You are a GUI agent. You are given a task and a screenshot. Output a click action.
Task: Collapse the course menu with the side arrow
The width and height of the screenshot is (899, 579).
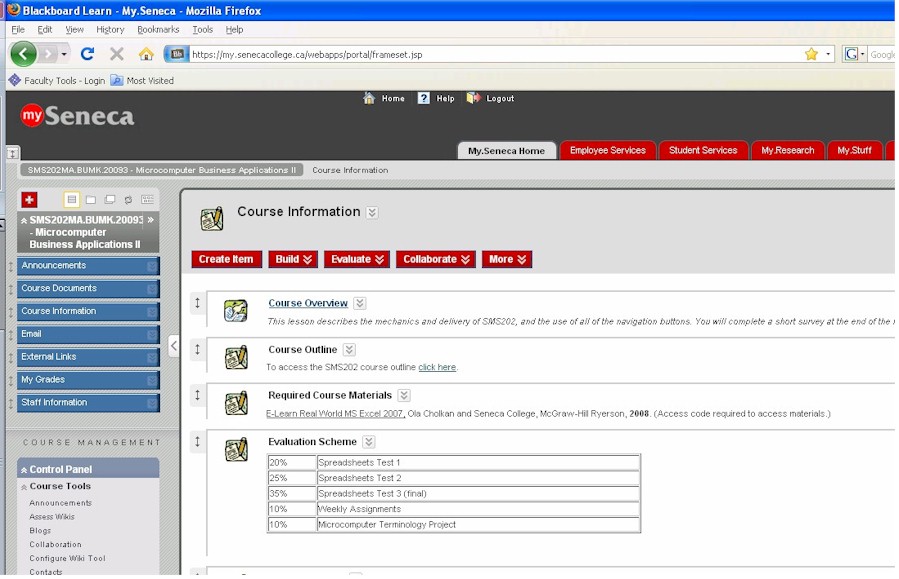(174, 346)
